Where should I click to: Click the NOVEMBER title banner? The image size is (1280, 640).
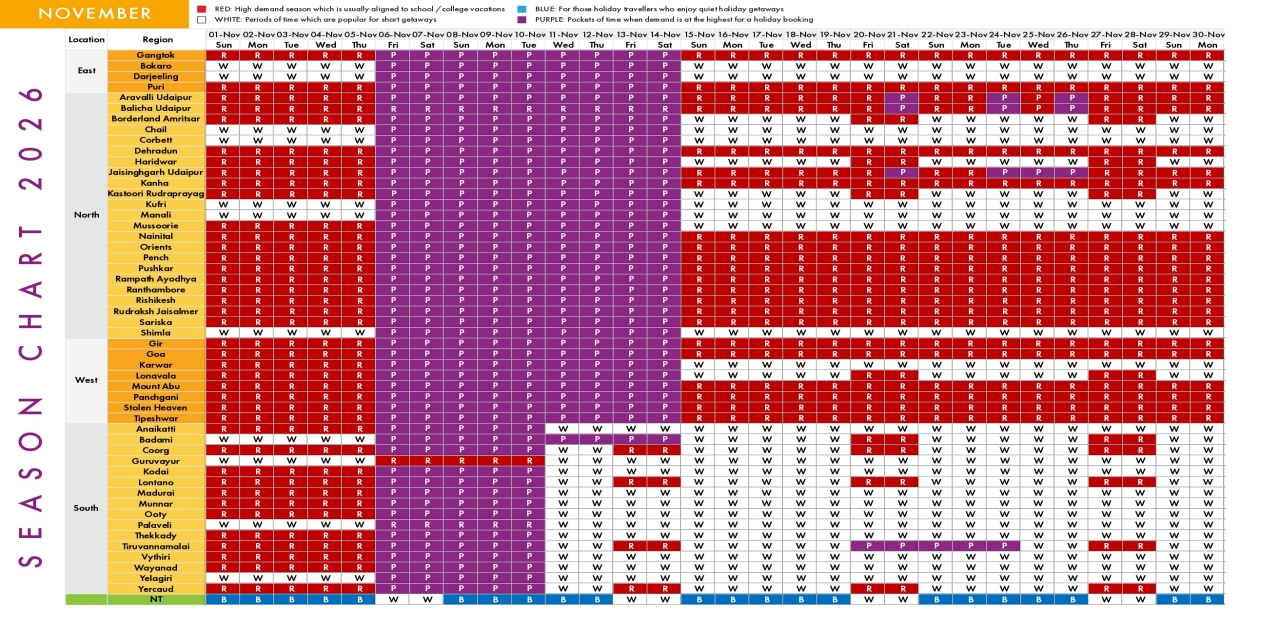[96, 13]
